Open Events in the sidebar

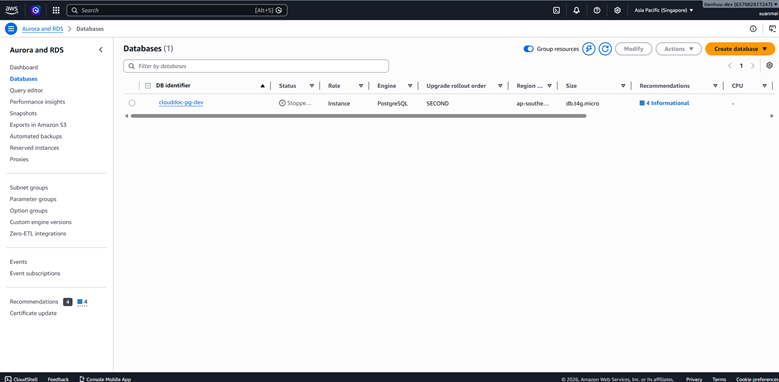[x=18, y=262]
